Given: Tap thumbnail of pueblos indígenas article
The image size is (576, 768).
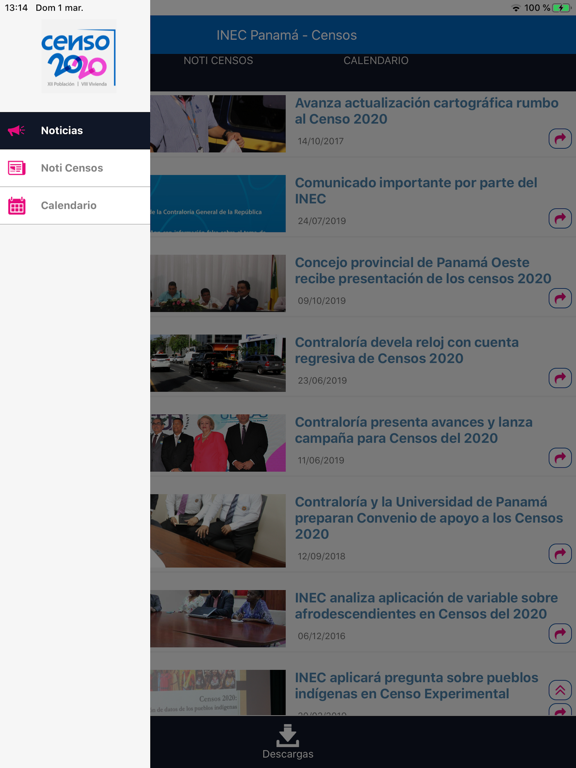Looking at the screenshot, I should (218, 693).
